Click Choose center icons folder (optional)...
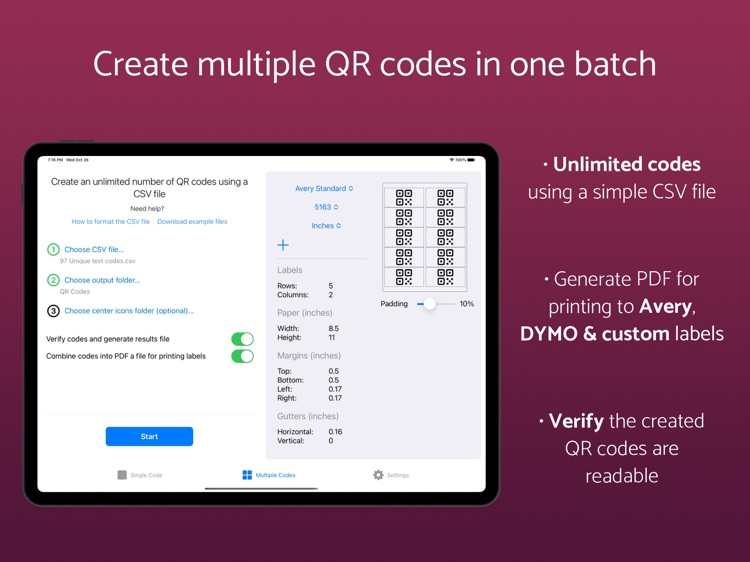The image size is (750, 562). pos(129,311)
